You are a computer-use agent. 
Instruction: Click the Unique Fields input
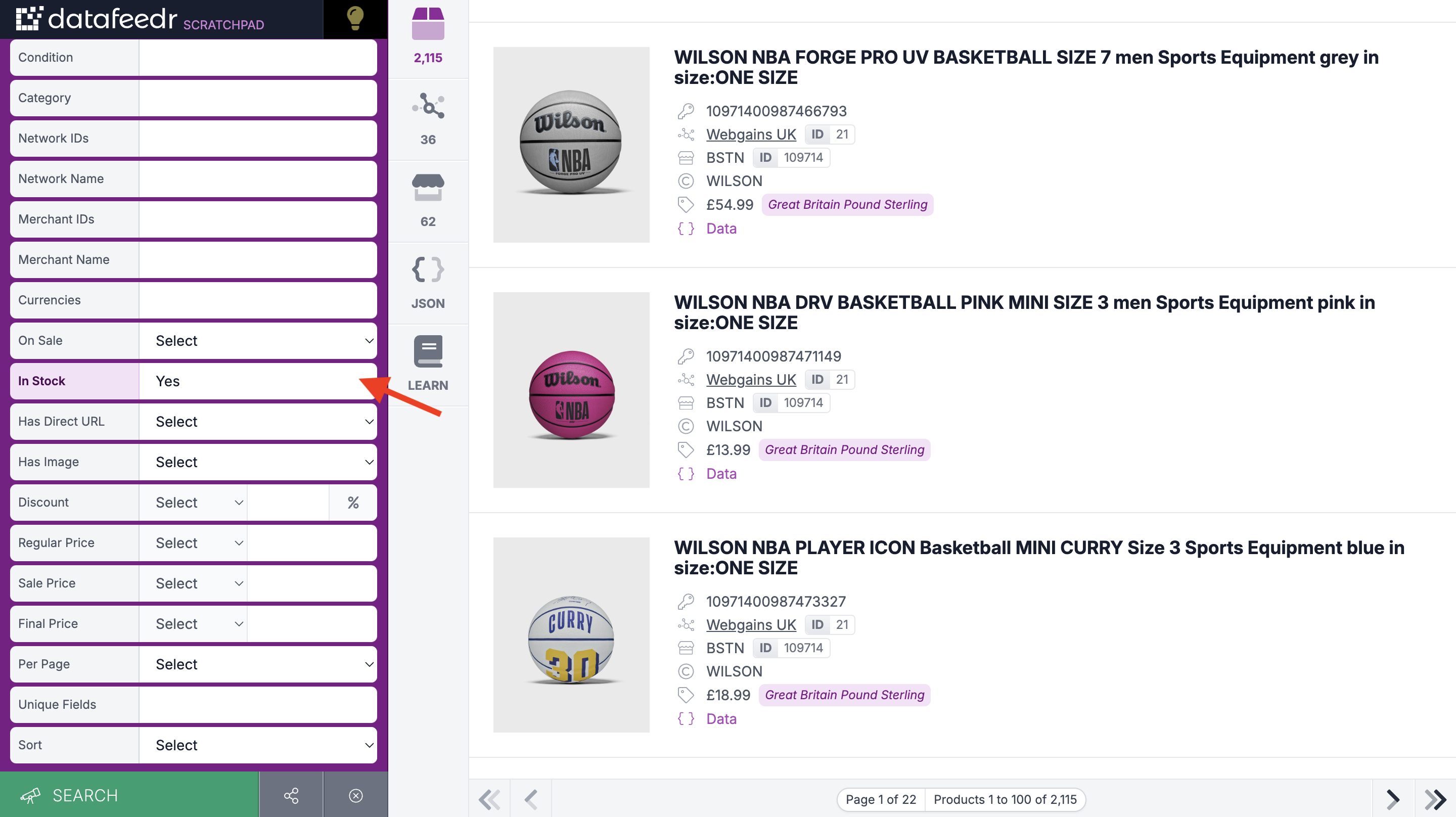(x=258, y=704)
